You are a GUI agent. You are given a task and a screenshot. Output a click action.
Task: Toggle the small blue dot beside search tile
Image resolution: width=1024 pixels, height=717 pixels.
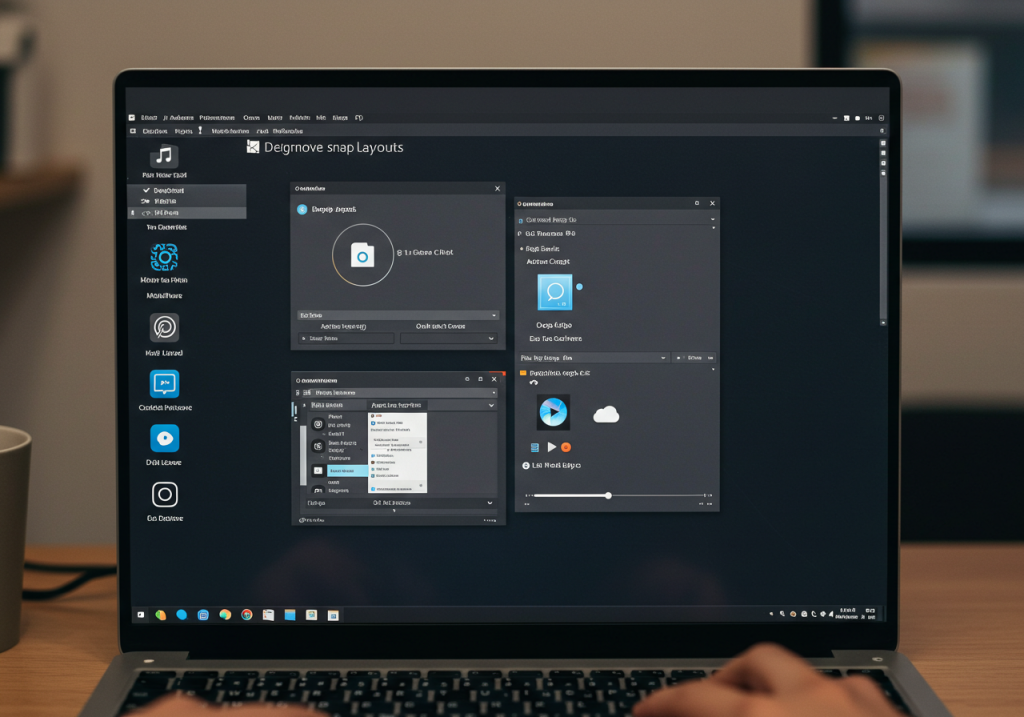pos(579,287)
